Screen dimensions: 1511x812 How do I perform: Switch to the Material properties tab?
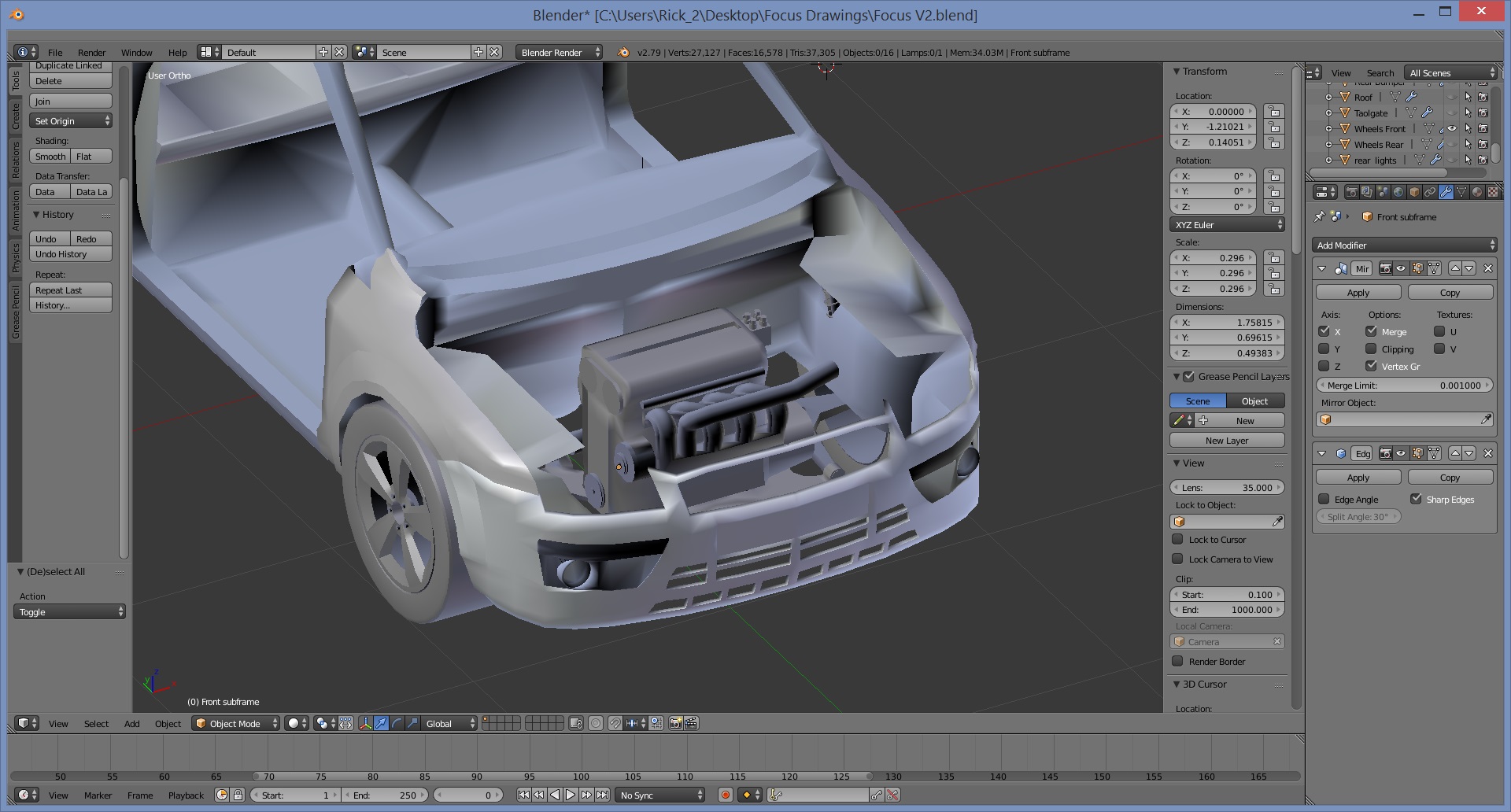(x=1477, y=192)
